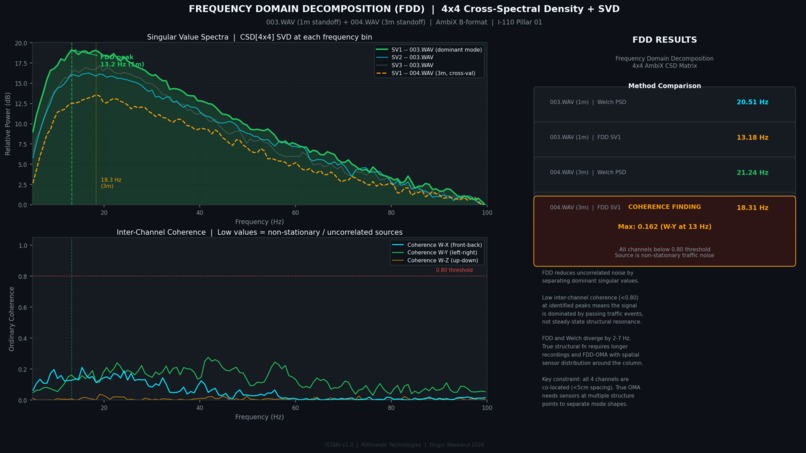806x453 pixels.
Task: Click the '20.51 Hz' value
Action: (x=752, y=102)
